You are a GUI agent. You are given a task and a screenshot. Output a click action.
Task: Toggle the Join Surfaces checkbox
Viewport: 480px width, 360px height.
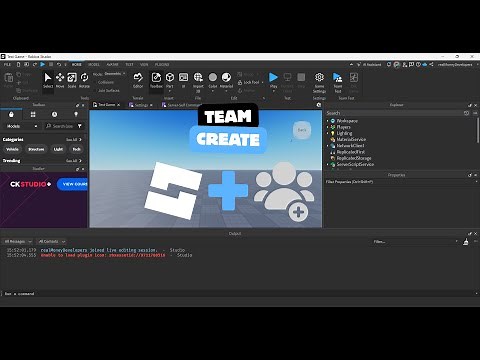(106, 90)
